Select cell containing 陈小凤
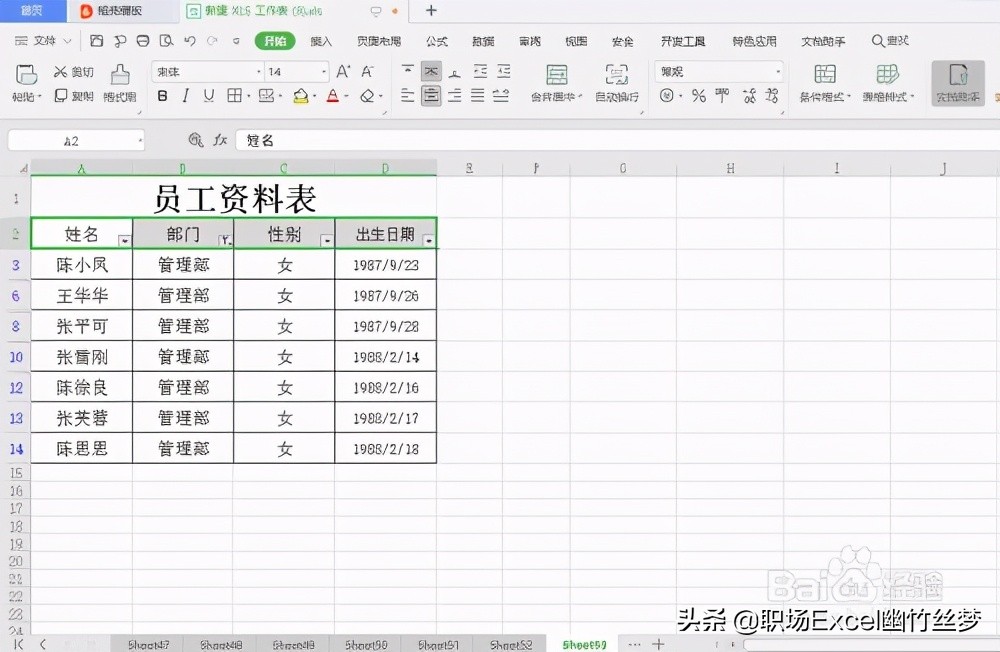 point(82,264)
